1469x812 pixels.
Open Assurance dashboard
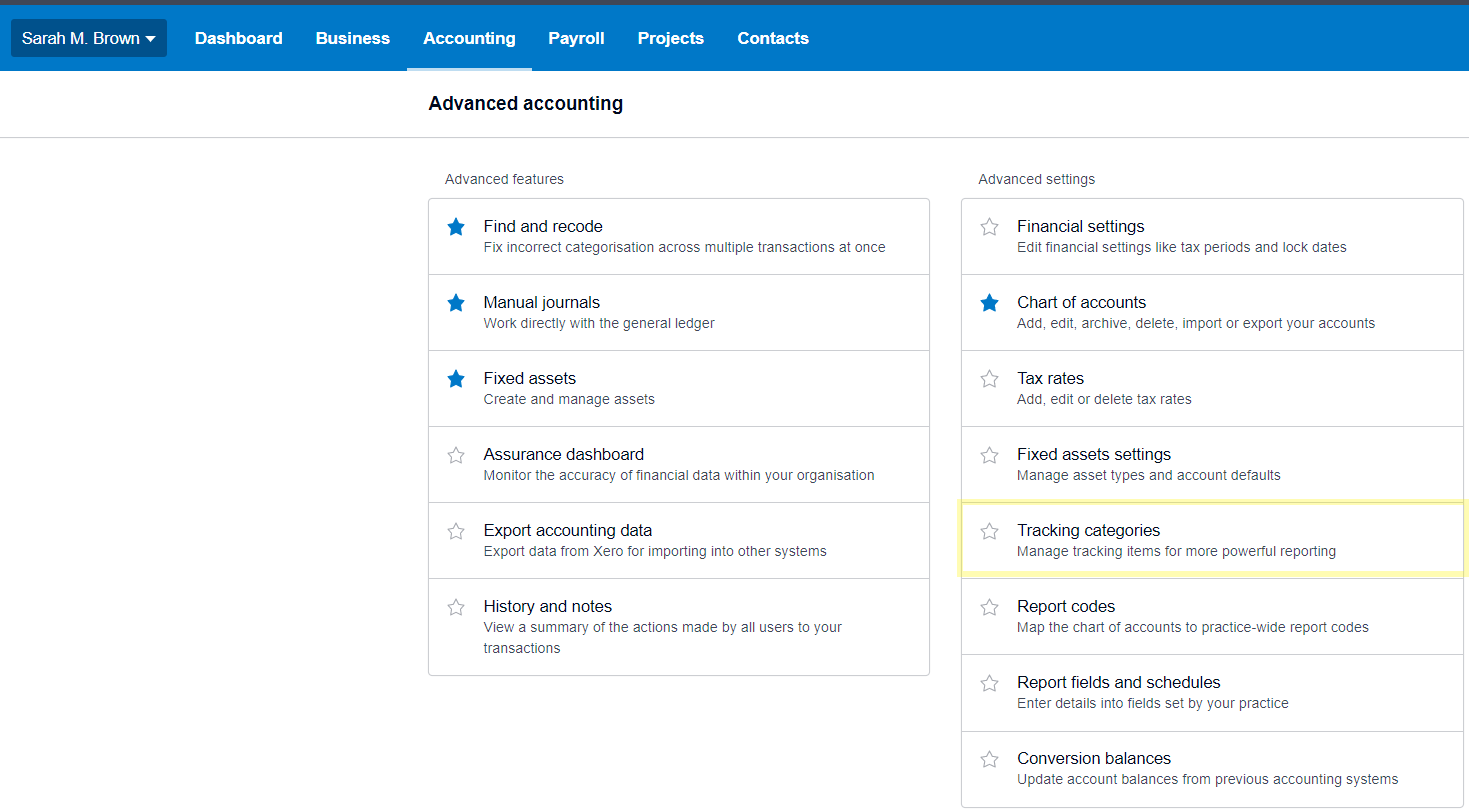pos(679,465)
